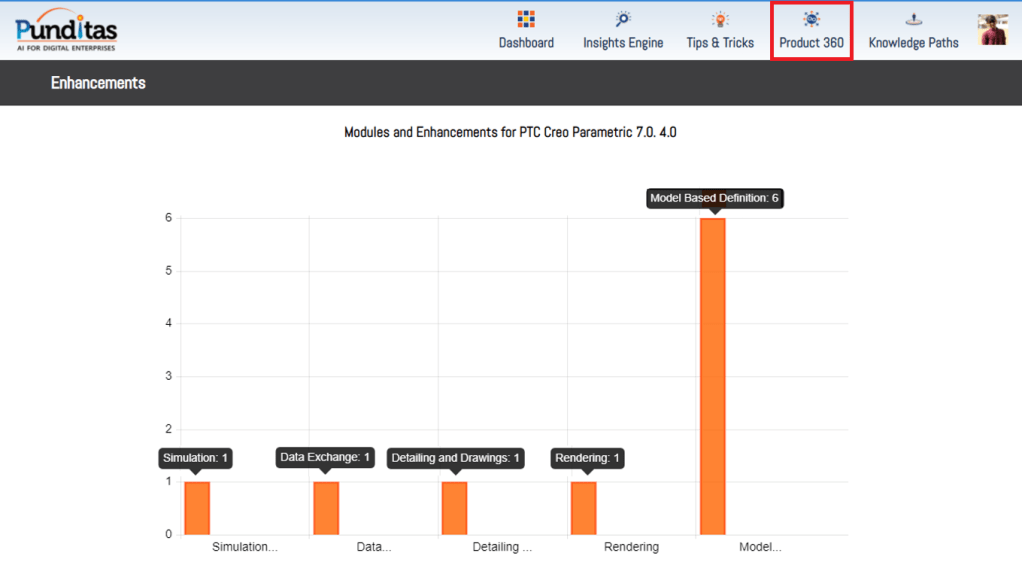Click the Model Based Definition: 6 tooltip
This screenshot has height=568, width=1022.
point(714,198)
